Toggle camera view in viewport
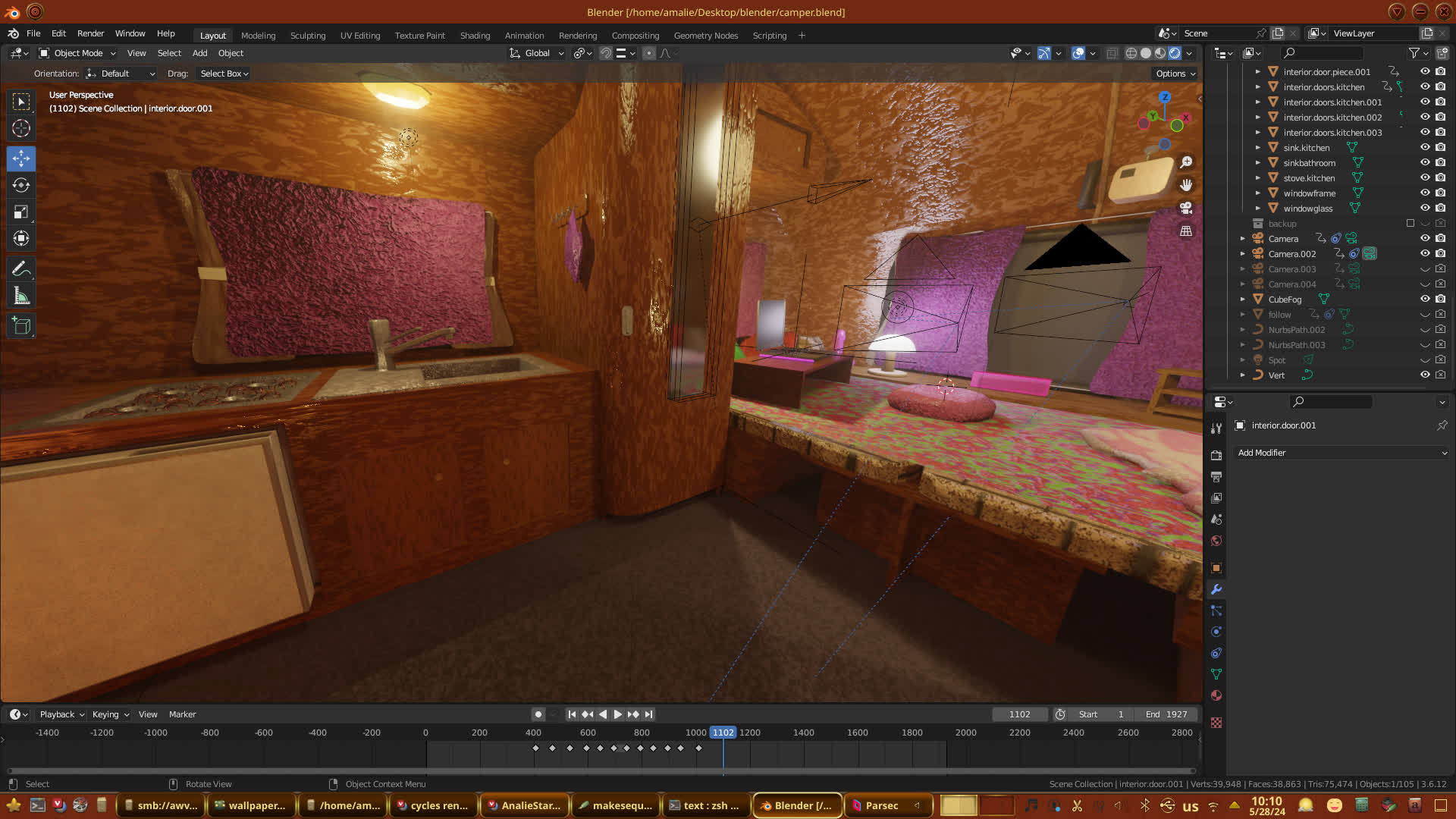 coord(1186,208)
